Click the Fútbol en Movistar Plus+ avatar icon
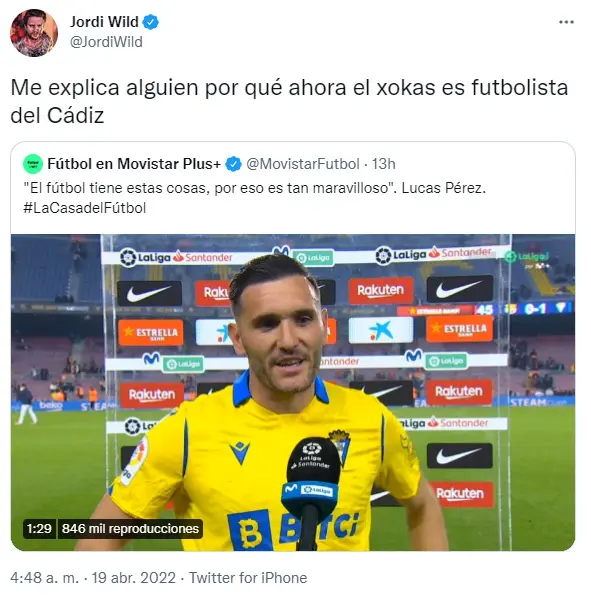This screenshot has height=599, width=591. (x=33, y=164)
